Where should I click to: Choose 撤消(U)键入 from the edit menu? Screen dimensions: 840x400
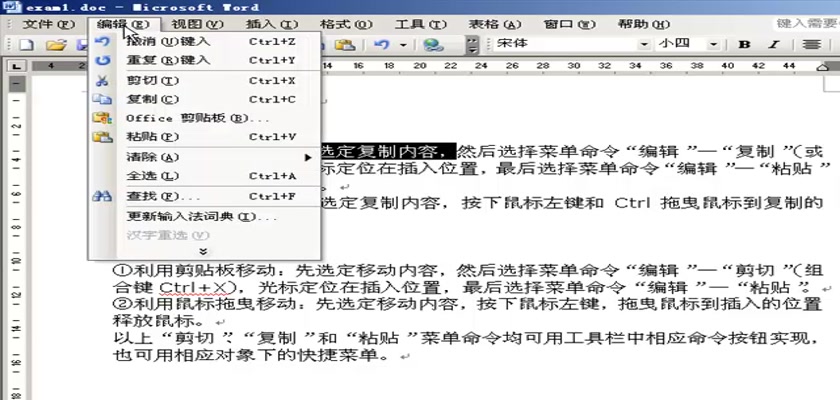point(205,42)
